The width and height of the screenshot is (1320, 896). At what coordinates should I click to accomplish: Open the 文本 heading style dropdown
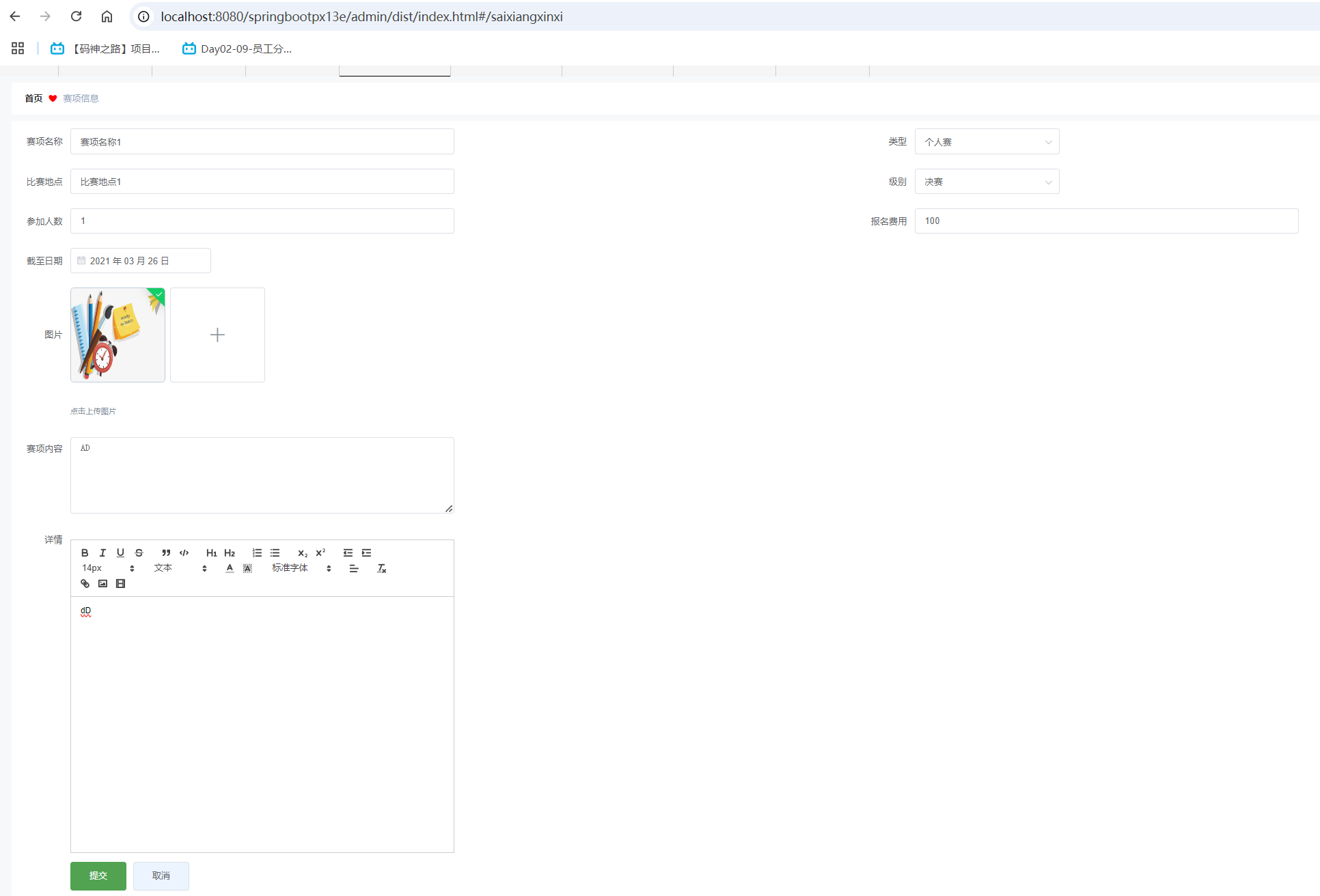[x=180, y=568]
